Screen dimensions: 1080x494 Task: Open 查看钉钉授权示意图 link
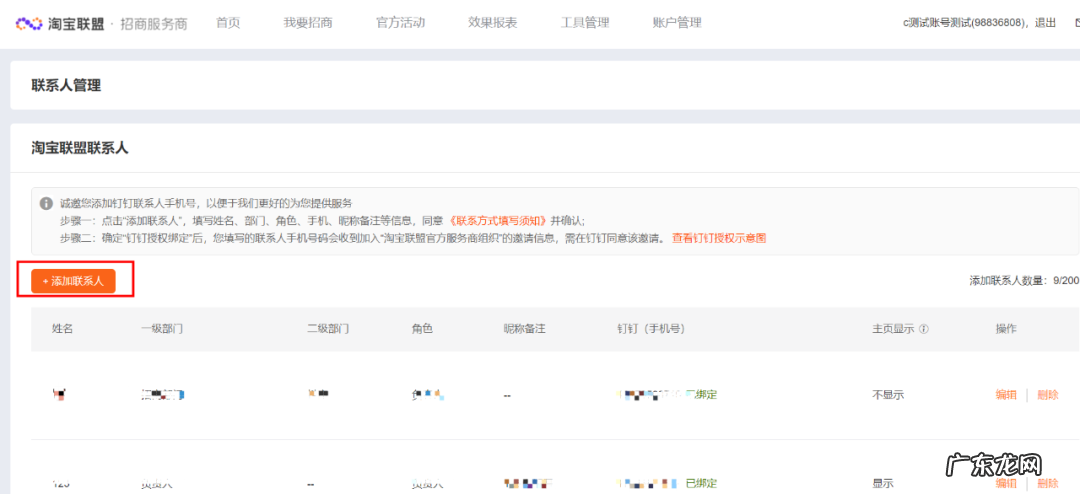click(719, 238)
